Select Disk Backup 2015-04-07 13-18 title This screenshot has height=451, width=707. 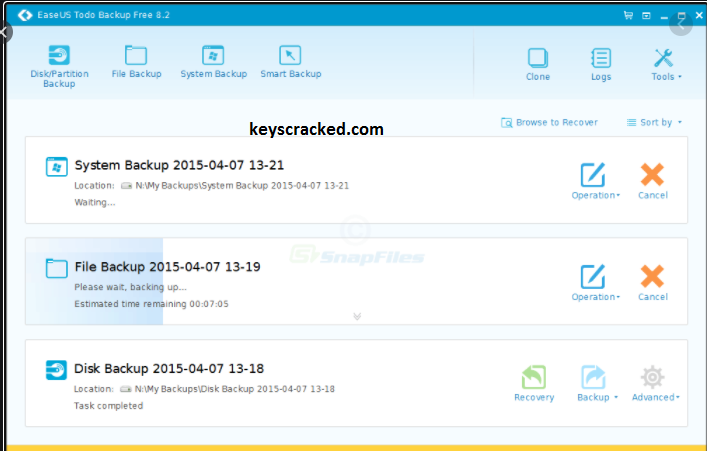tap(169, 368)
